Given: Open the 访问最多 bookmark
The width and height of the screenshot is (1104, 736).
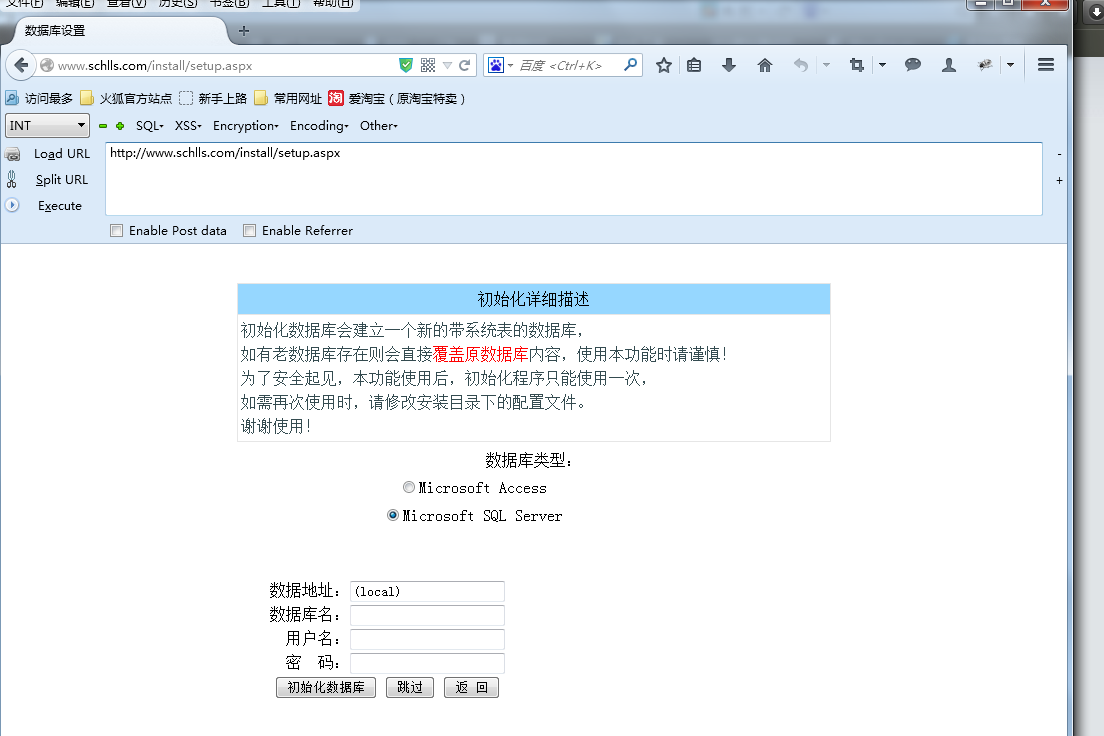Looking at the screenshot, I should (x=39, y=99).
